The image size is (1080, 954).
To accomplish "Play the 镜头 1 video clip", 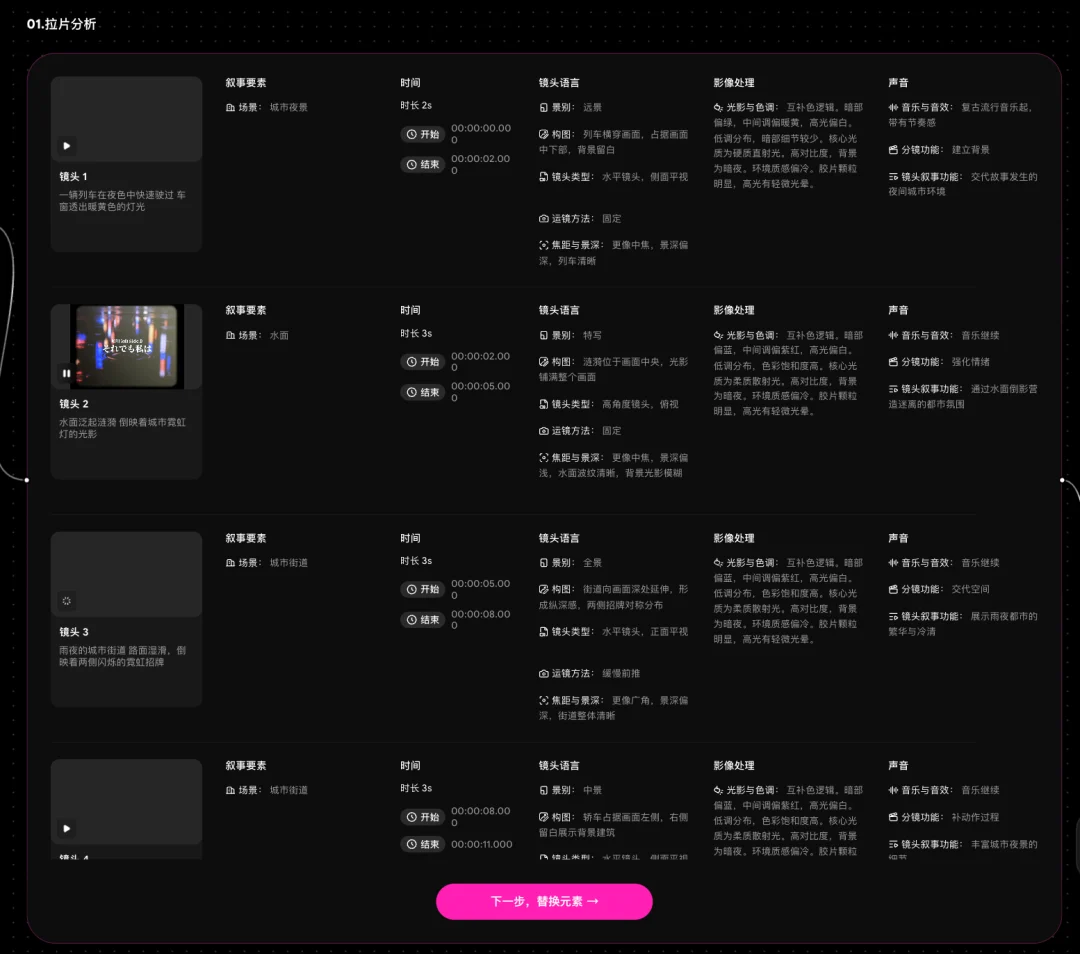I will click(67, 146).
